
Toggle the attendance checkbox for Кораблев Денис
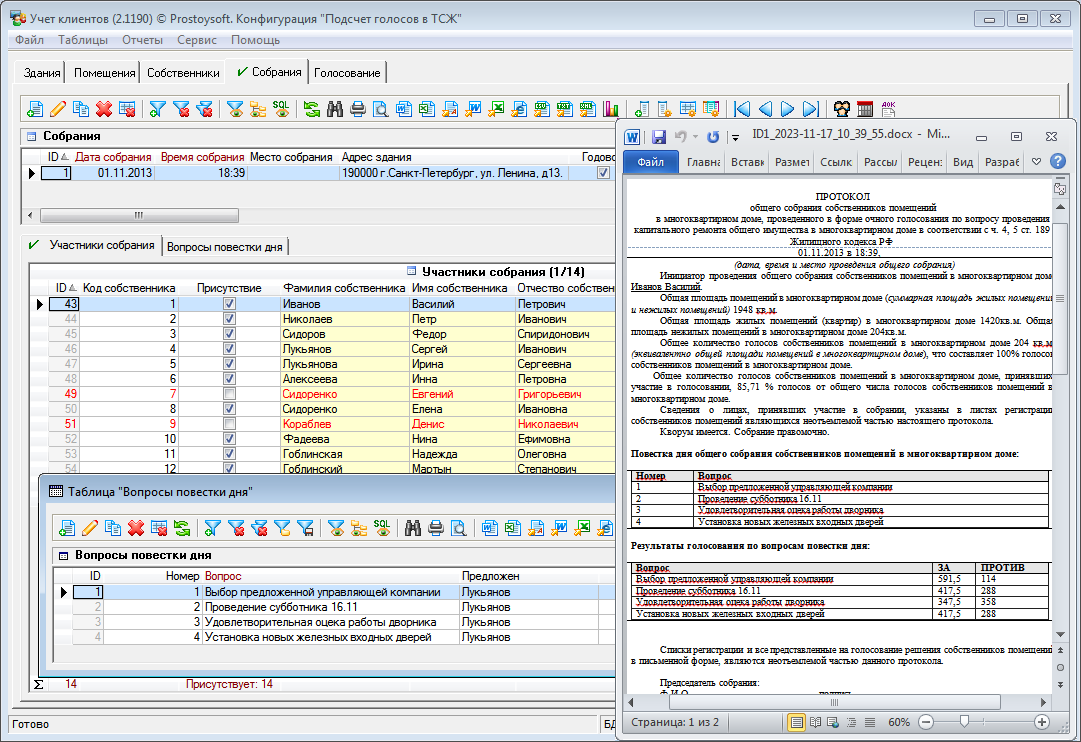[x=229, y=424]
